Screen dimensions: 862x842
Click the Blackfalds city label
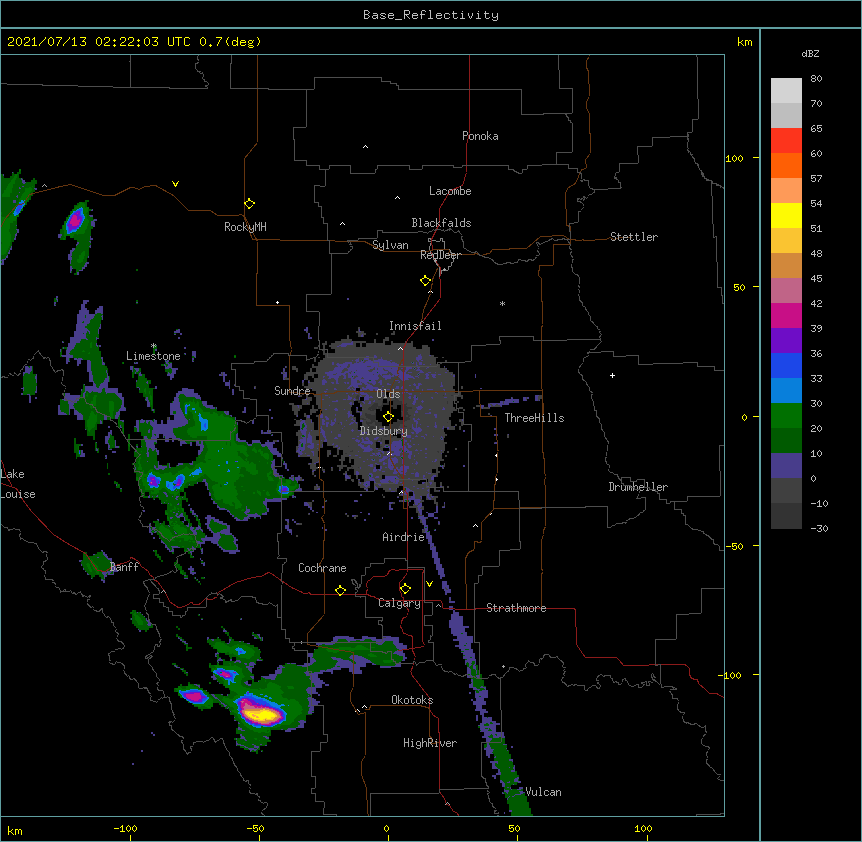[x=441, y=223]
